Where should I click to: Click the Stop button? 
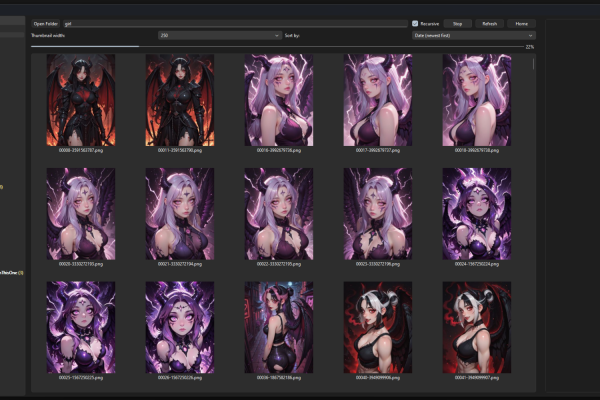pyautogui.click(x=457, y=24)
